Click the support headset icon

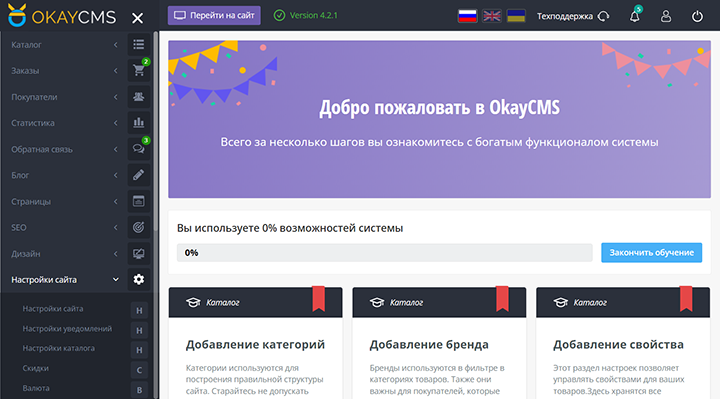(604, 17)
